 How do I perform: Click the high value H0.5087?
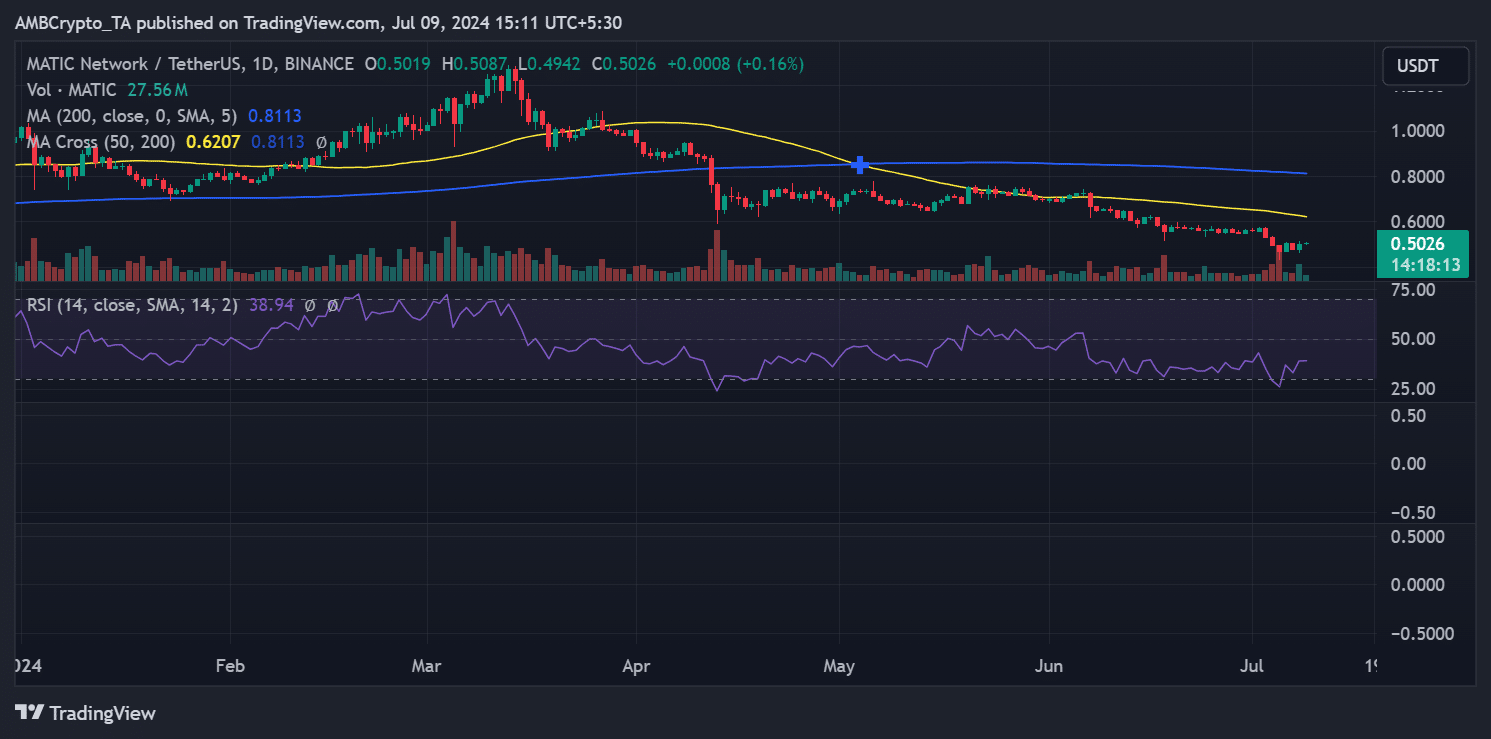pyautogui.click(x=475, y=64)
